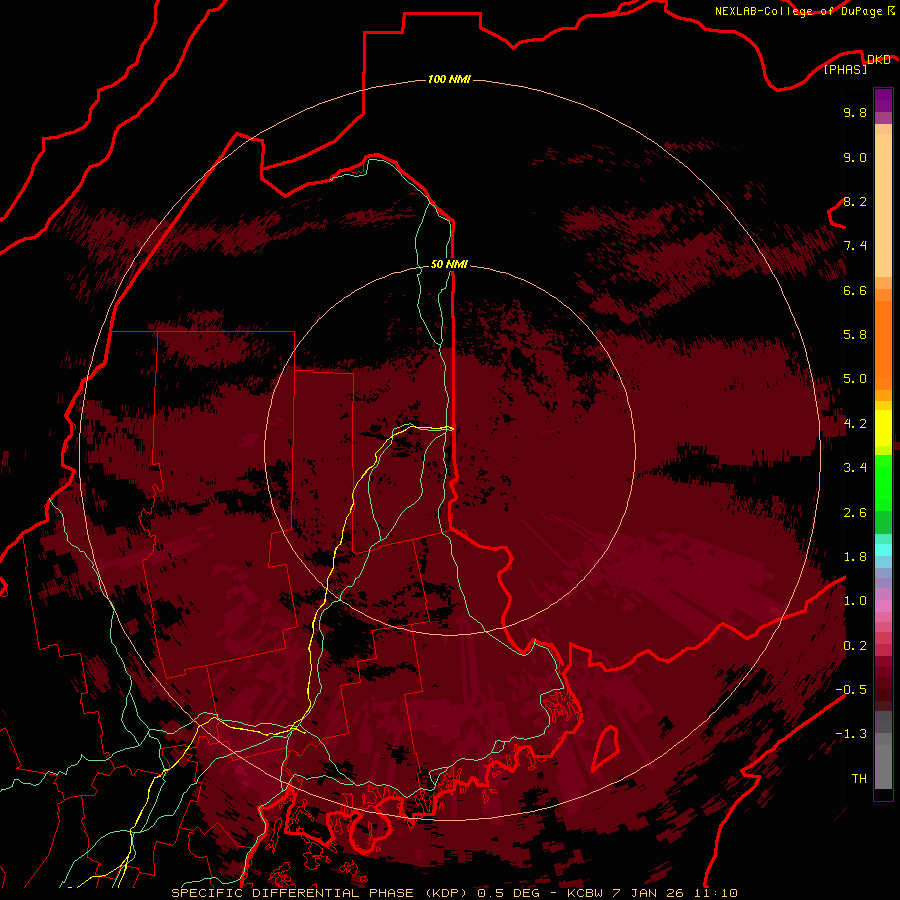Click the -1.3 scale value
Screen dimensions: 900x900
(x=851, y=734)
